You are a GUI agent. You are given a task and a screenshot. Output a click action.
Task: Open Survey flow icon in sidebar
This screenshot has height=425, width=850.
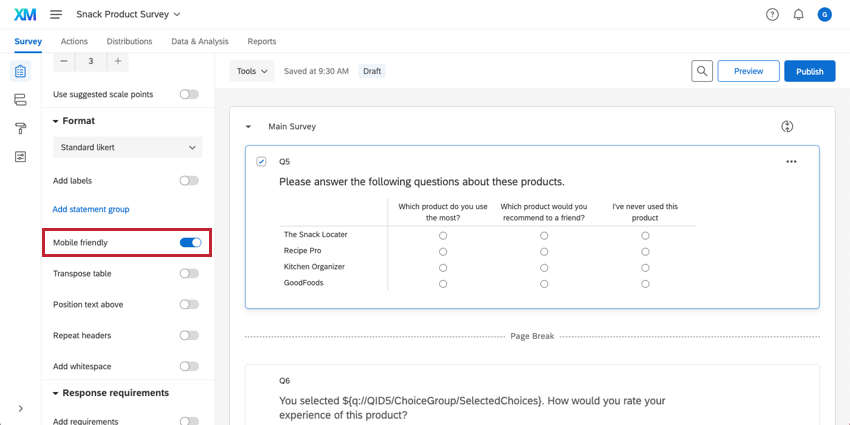[x=20, y=100]
